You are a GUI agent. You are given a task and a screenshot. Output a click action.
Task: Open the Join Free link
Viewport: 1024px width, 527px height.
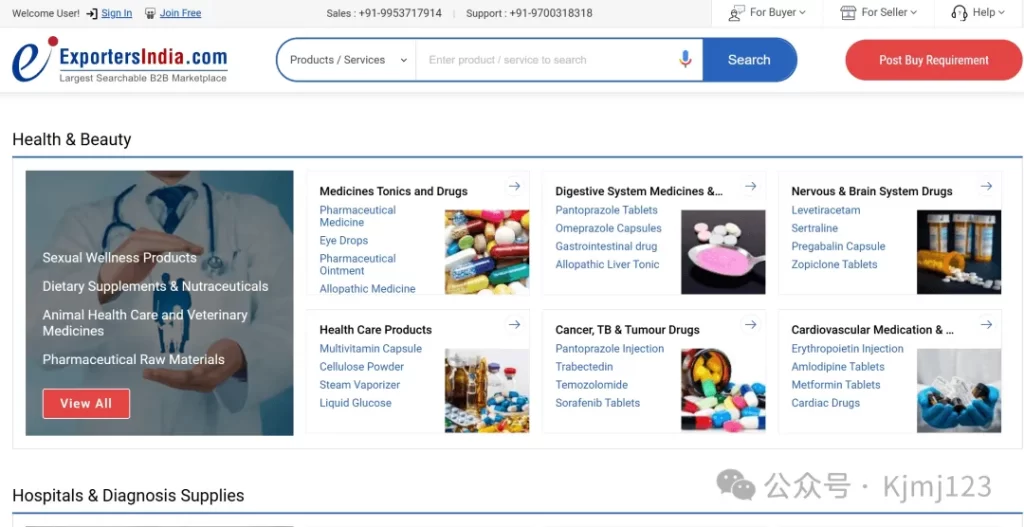(x=180, y=13)
